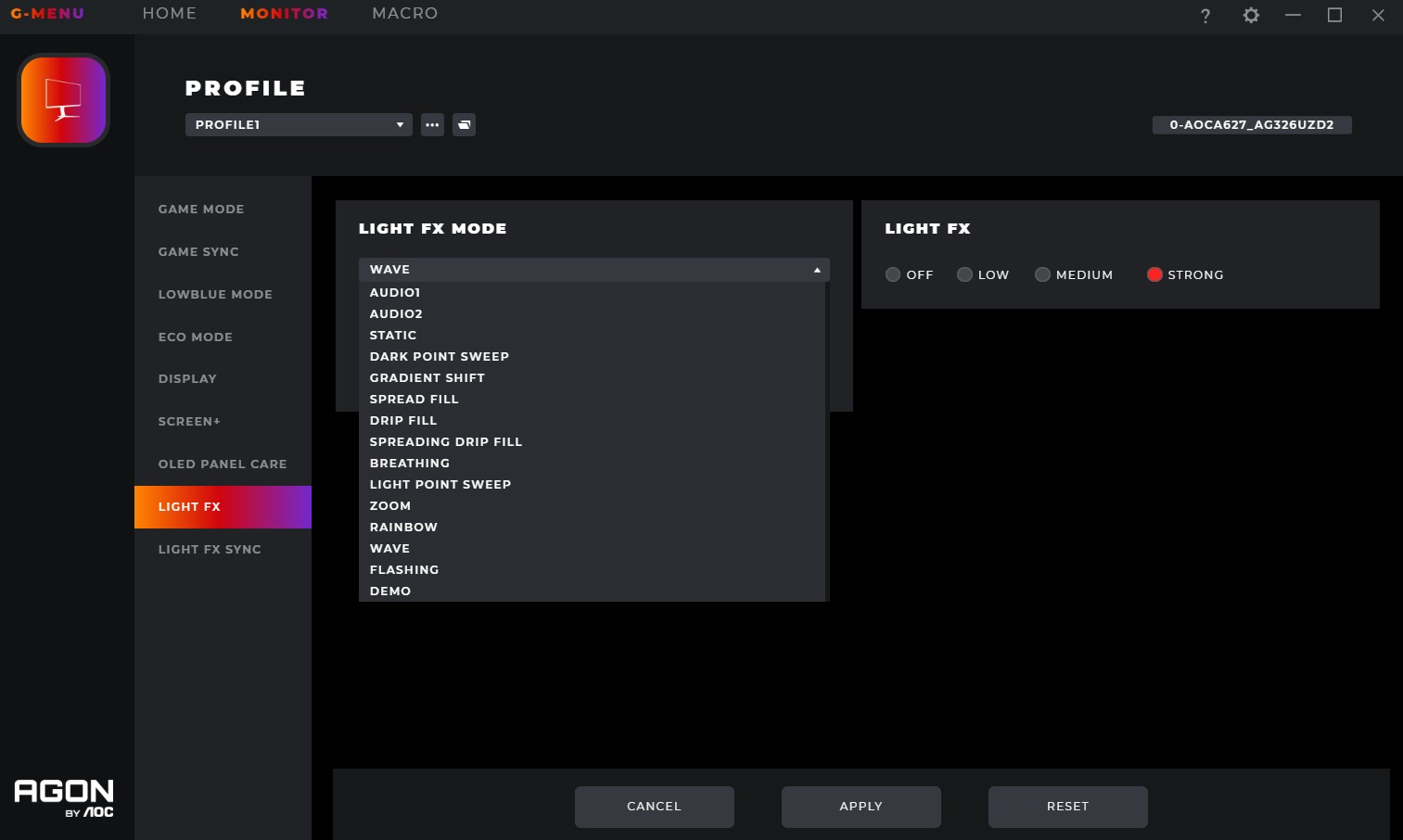Click the APPLY button

click(x=861, y=807)
